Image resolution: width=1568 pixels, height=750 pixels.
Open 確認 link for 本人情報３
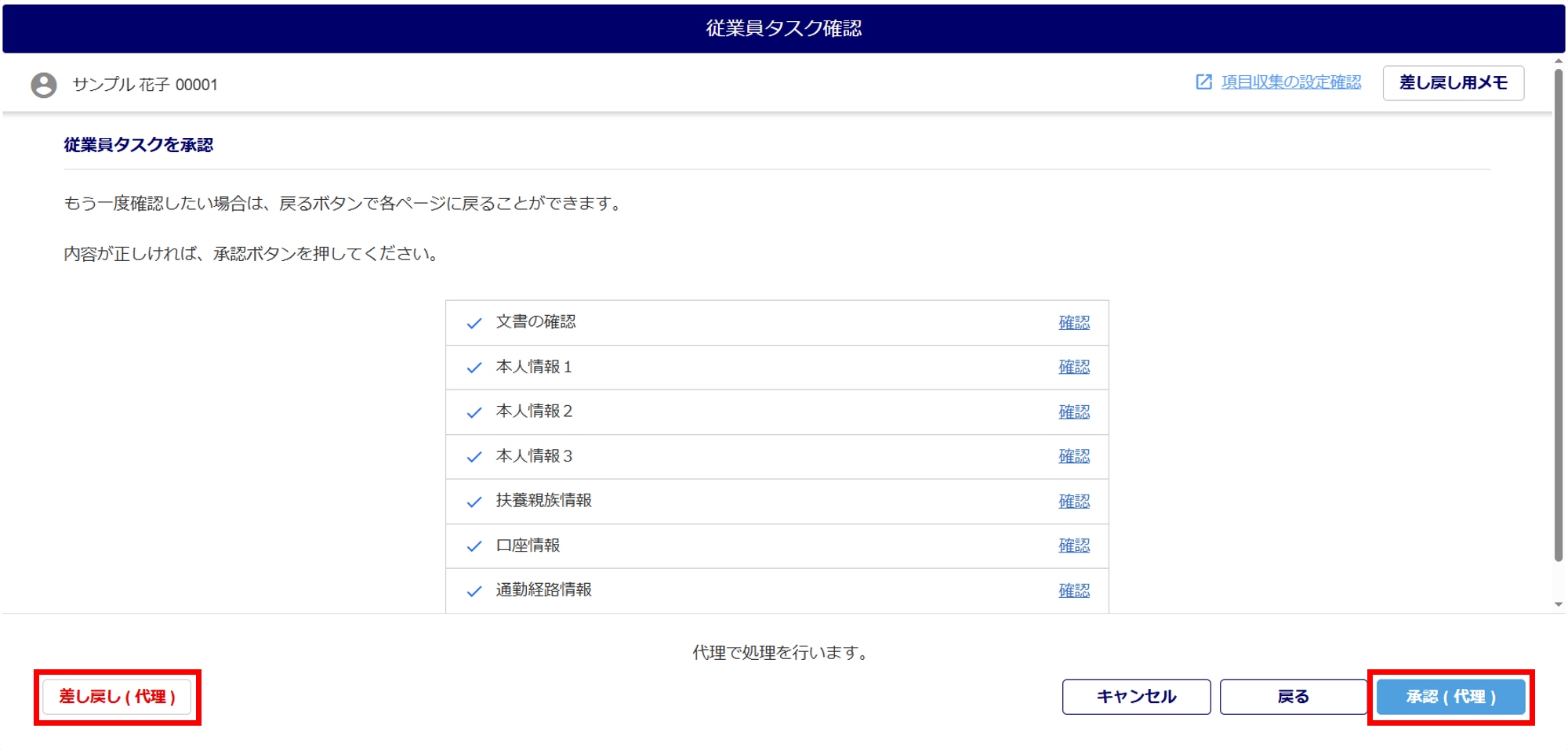pyautogui.click(x=1073, y=456)
